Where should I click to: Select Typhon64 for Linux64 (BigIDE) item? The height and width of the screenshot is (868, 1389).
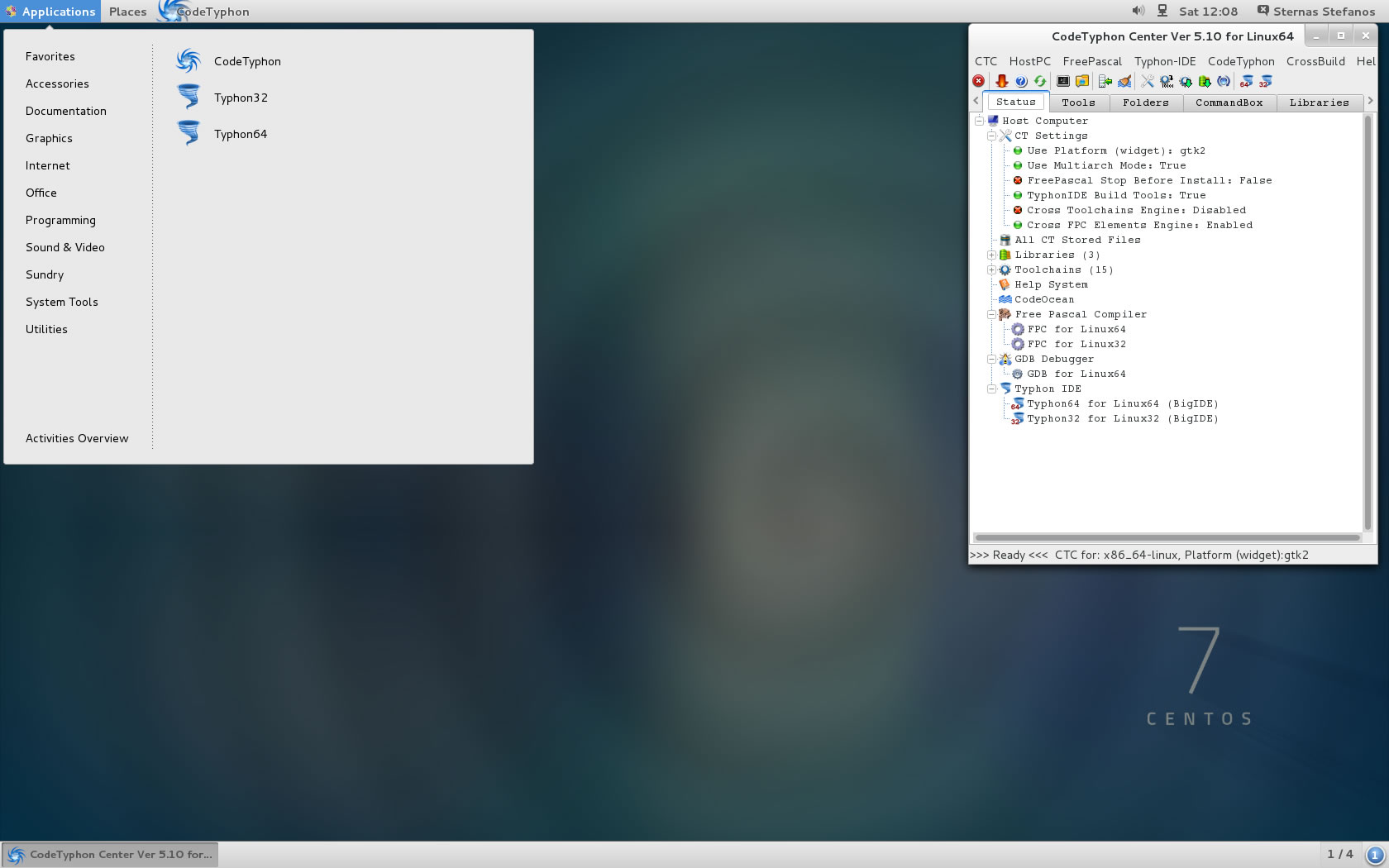tap(1123, 403)
